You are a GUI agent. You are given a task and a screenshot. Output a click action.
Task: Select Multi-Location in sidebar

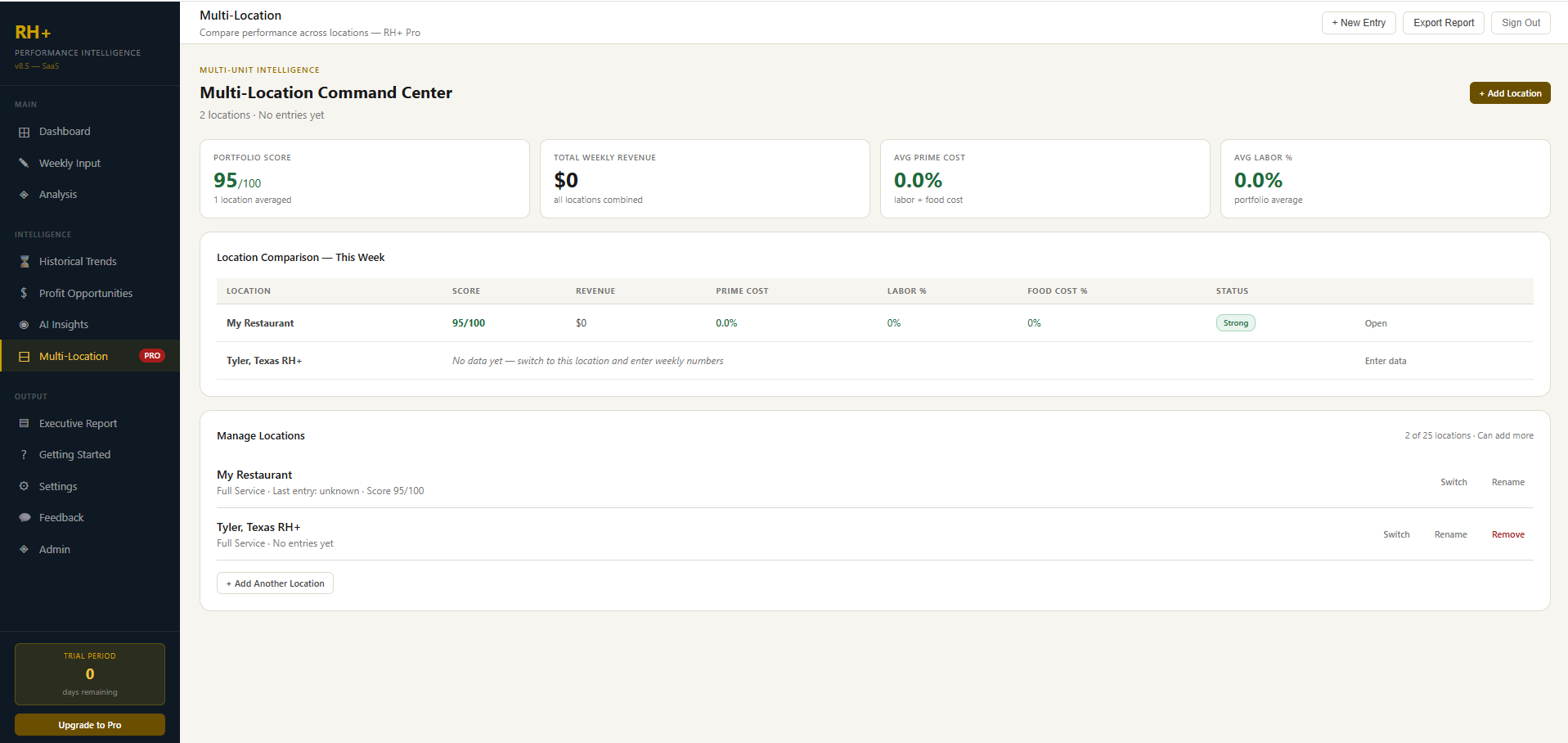(90, 356)
